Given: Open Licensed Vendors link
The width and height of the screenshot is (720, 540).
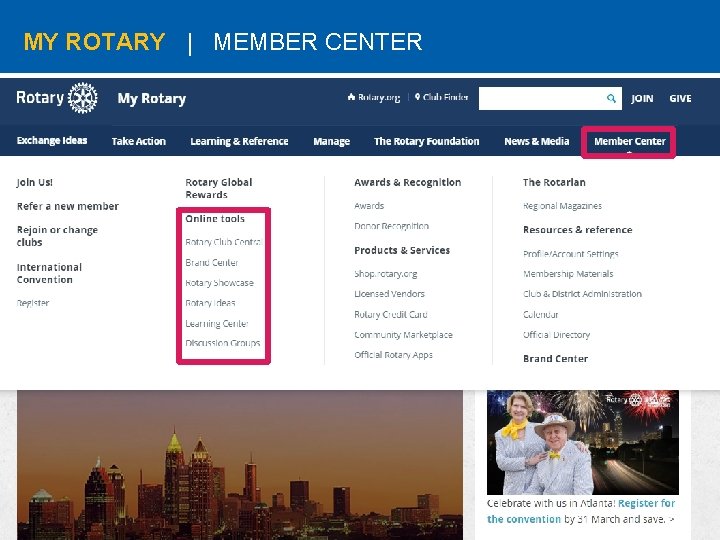Looking at the screenshot, I should (x=389, y=294).
